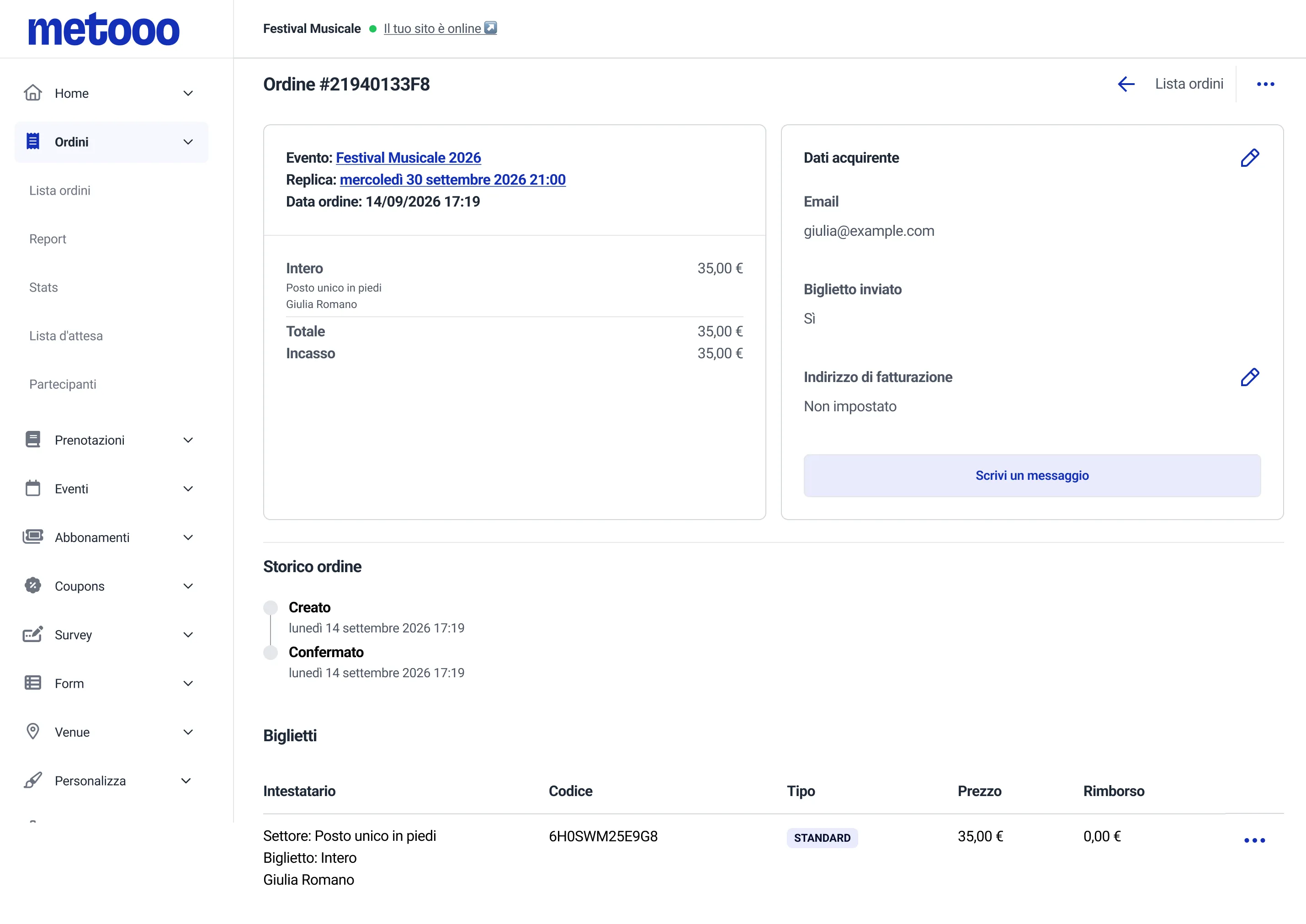This screenshot has height=924, width=1306.
Task: Edit buyer data with pencil icon
Action: coord(1250,158)
